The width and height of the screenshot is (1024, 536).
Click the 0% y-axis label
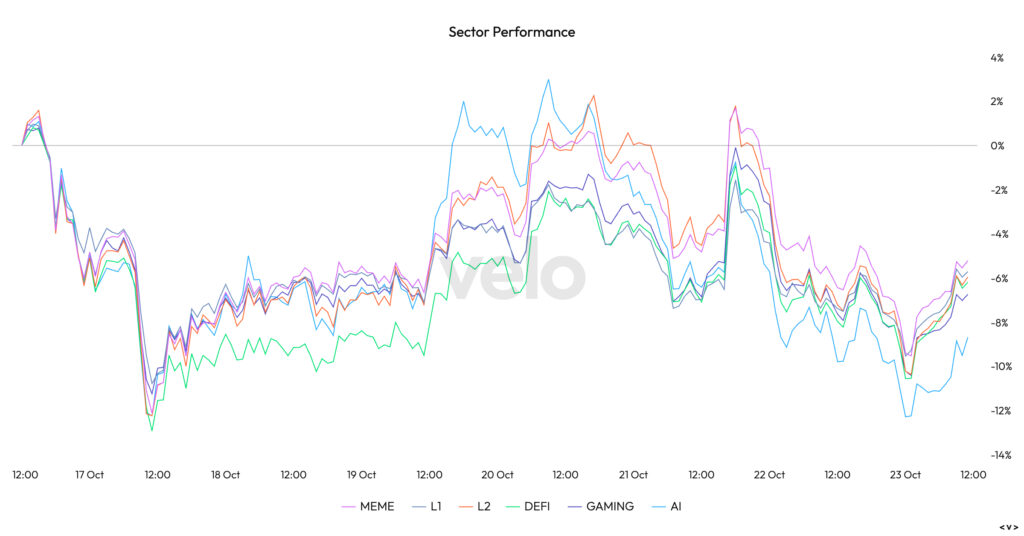(x=997, y=146)
